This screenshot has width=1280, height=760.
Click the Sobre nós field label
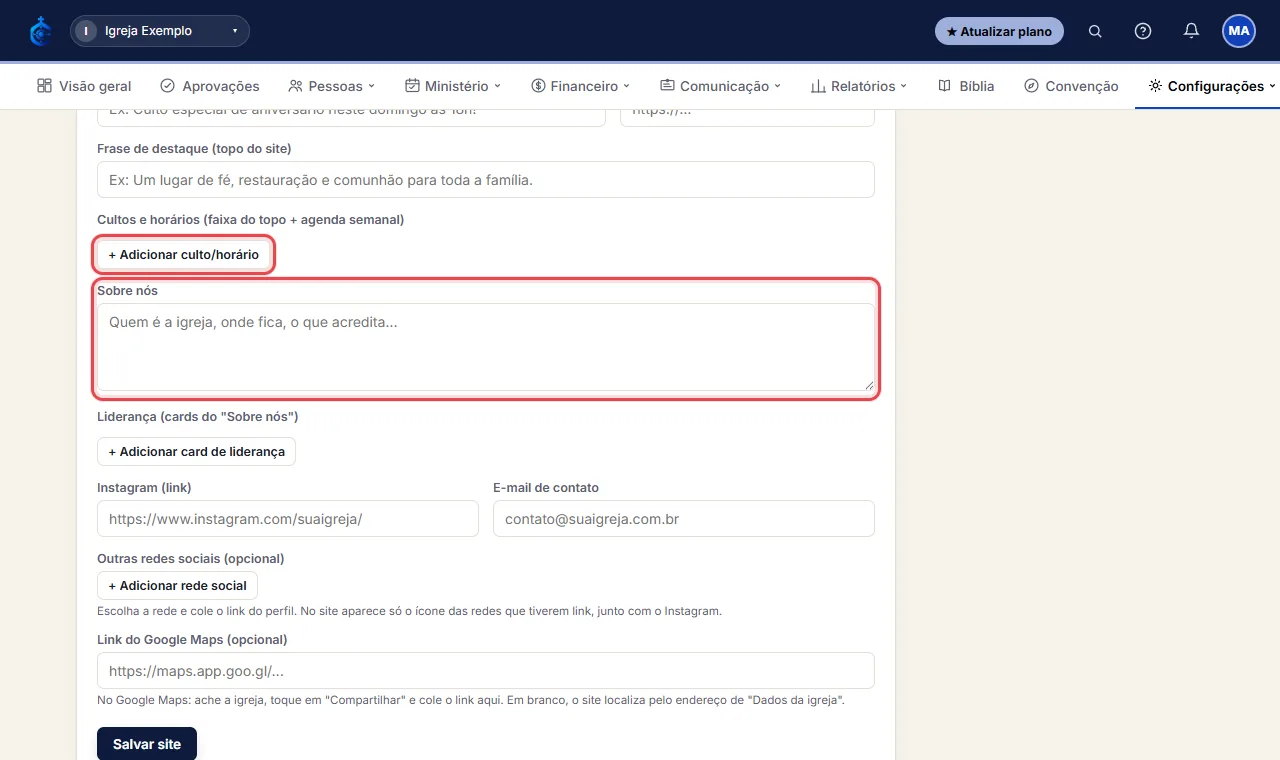pos(127,291)
